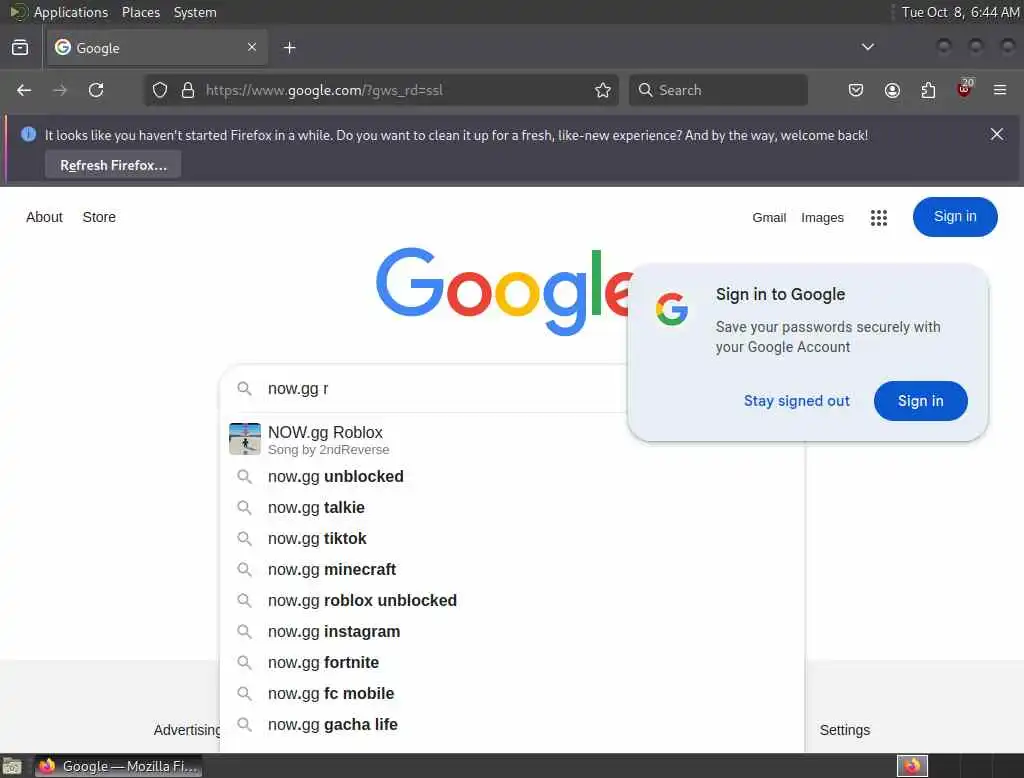Close the Google tab
This screenshot has width=1024, height=778.
[252, 47]
